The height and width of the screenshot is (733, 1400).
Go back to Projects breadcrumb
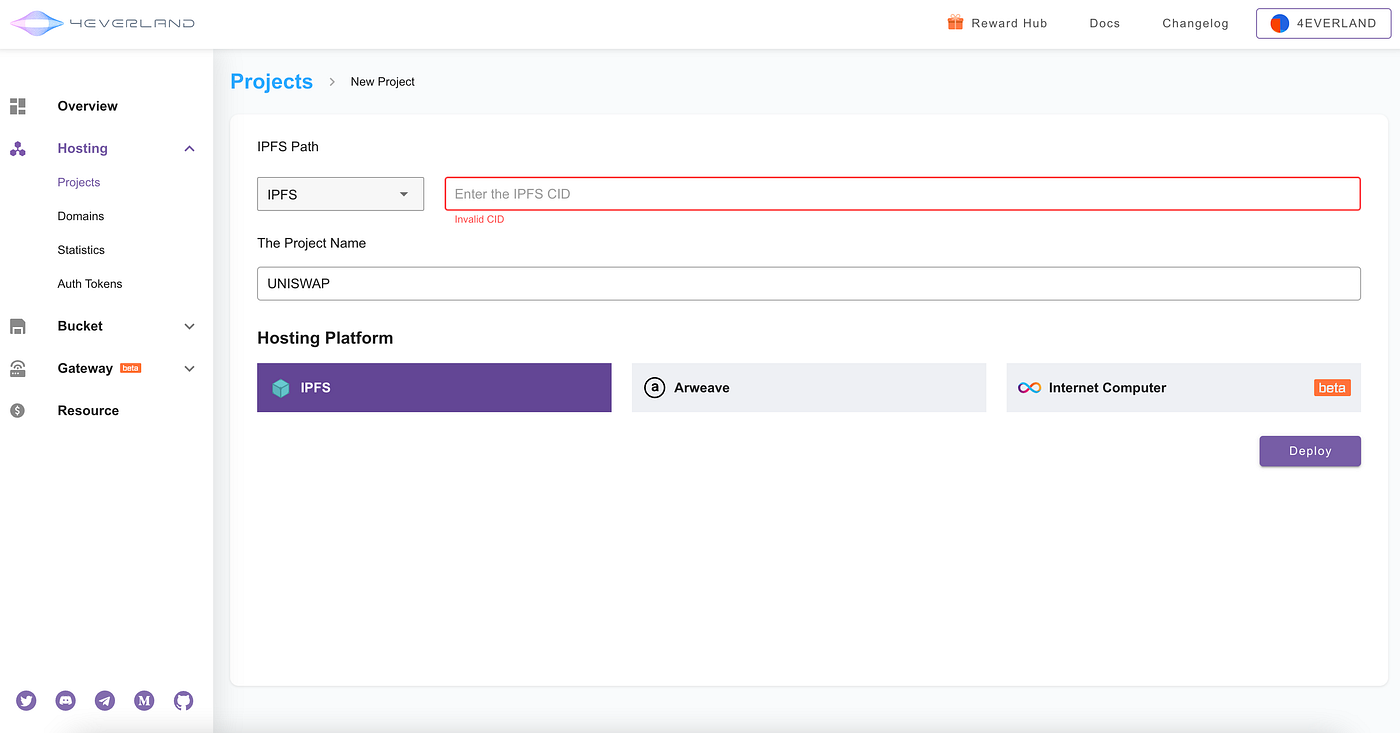[272, 82]
